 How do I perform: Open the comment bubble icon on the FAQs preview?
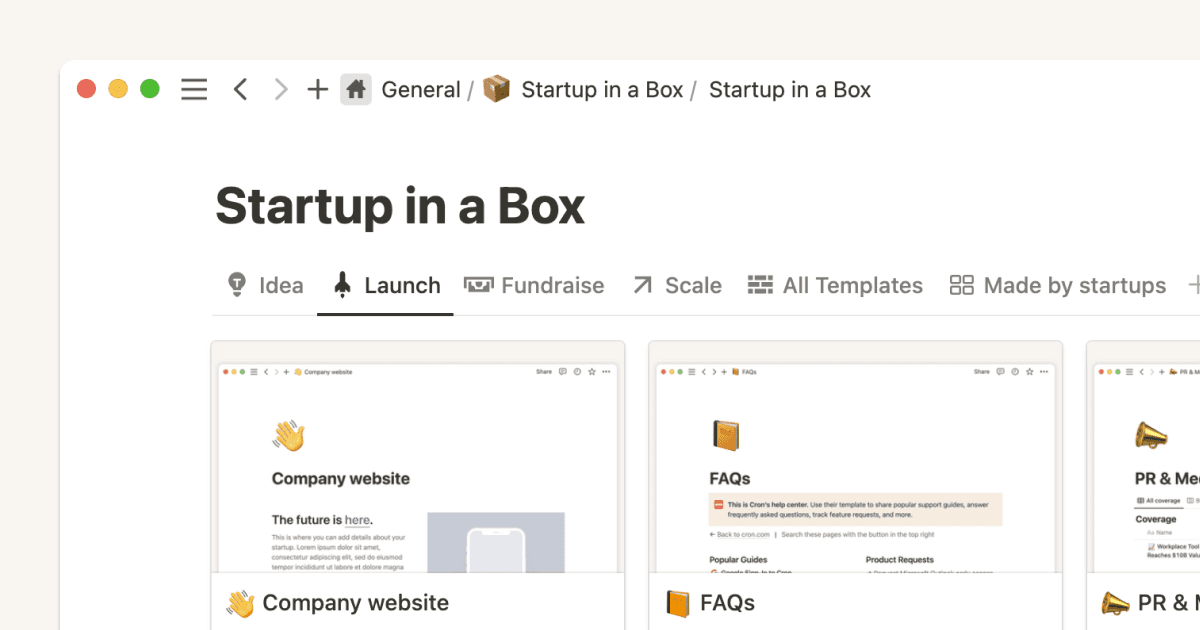pyautogui.click(x=1000, y=371)
